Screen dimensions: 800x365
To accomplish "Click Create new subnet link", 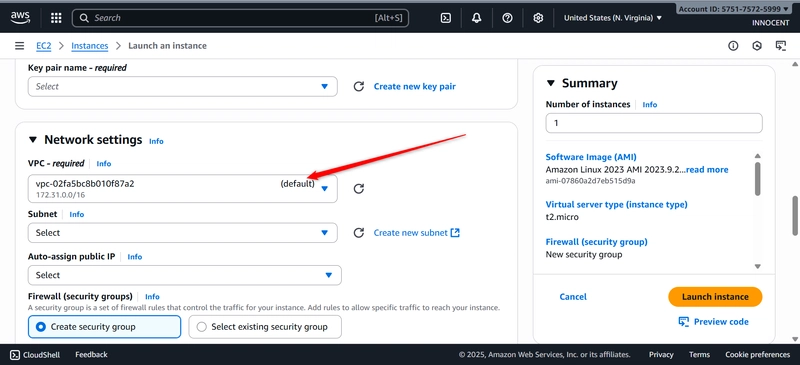I will point(411,233).
